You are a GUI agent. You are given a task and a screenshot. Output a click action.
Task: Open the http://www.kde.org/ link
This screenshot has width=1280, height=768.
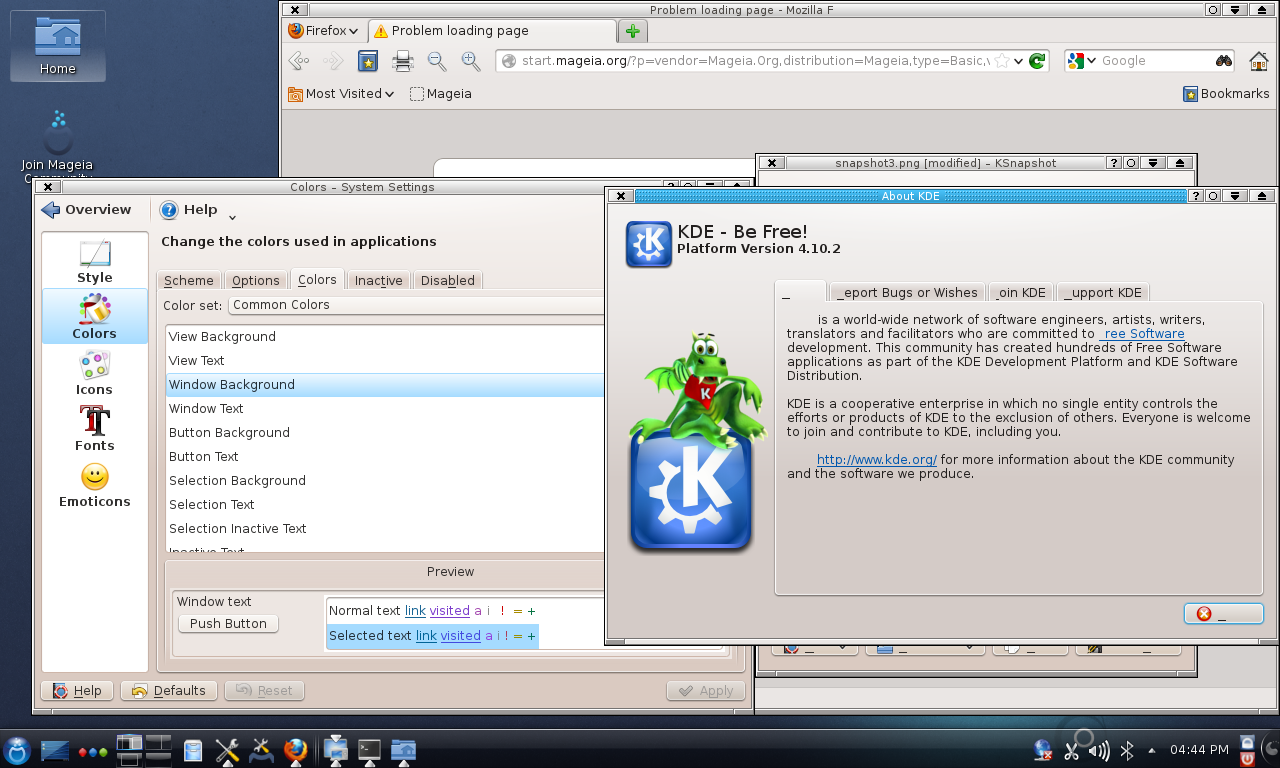coord(877,460)
